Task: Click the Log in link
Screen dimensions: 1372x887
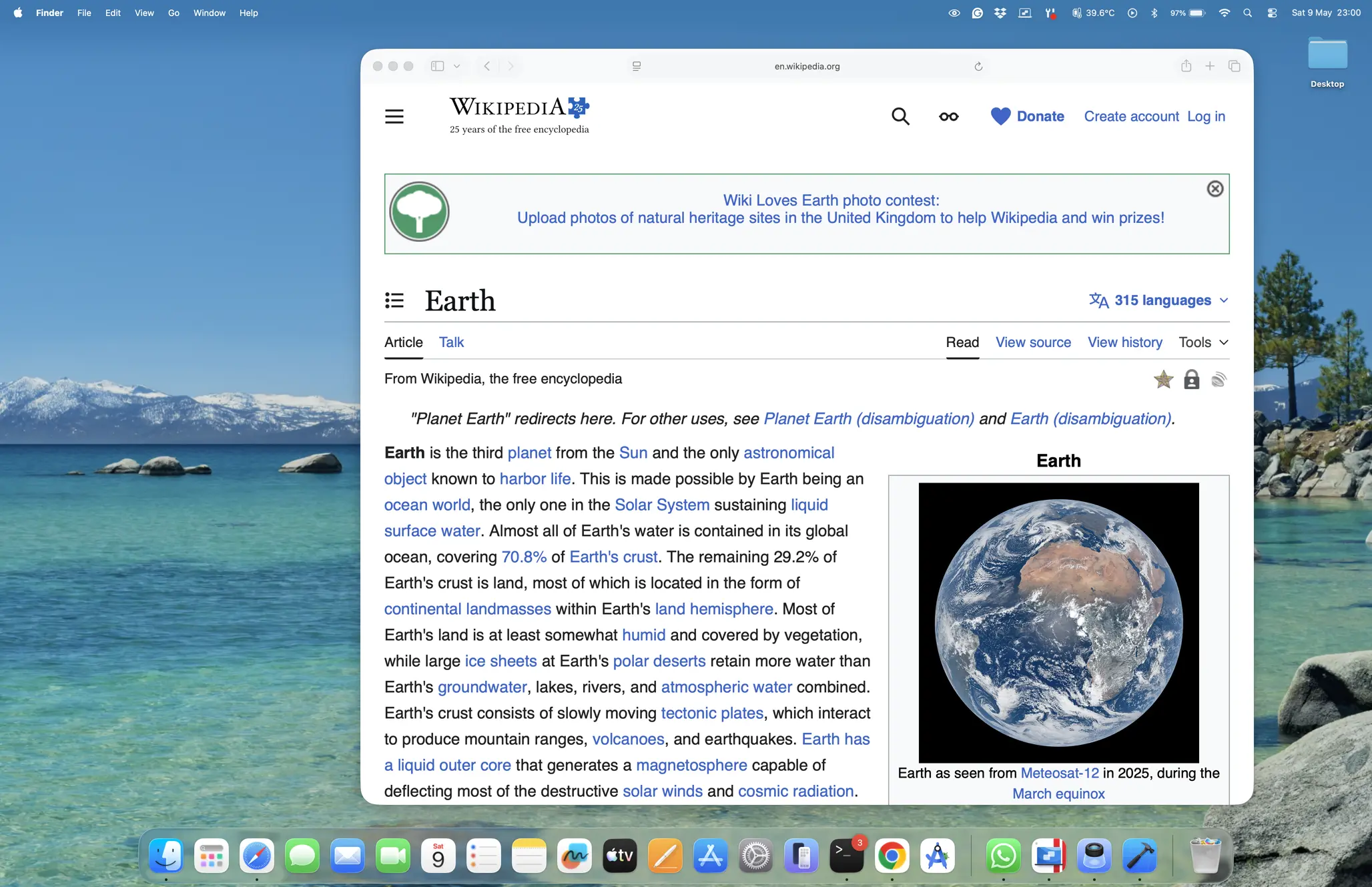Action: coord(1206,116)
